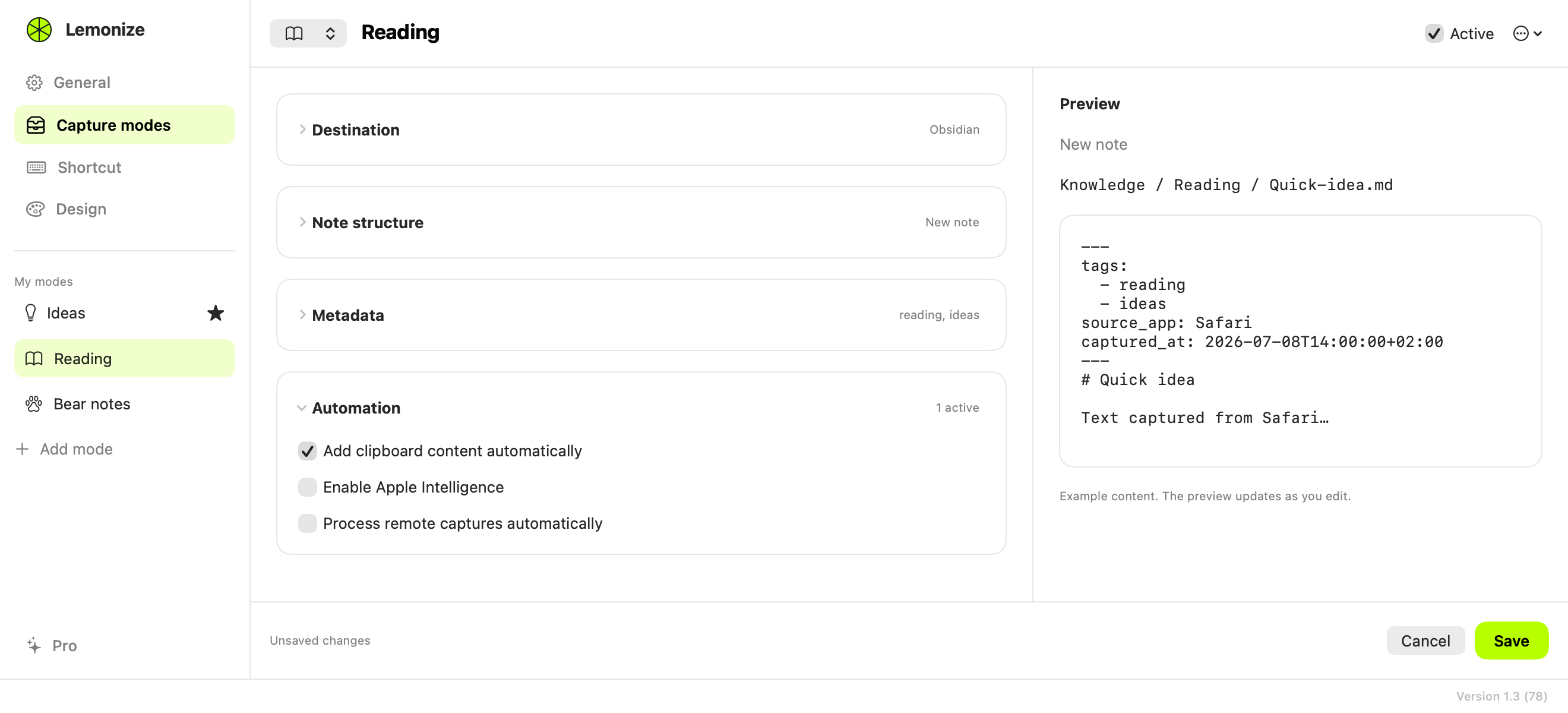Click the Lemonize lemon logo

click(39, 30)
